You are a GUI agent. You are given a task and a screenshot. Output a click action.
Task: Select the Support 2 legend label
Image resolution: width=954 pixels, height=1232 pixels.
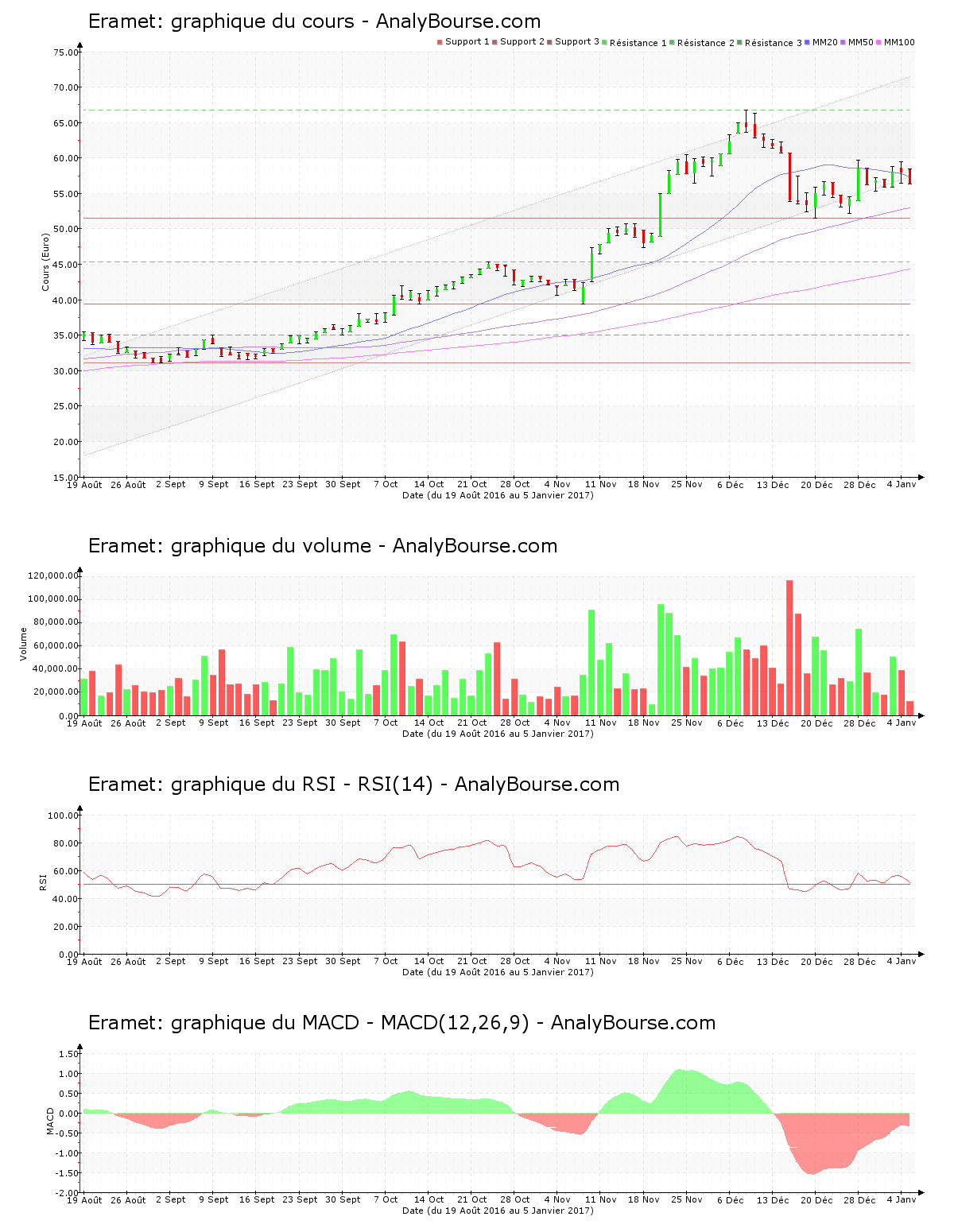point(522,42)
